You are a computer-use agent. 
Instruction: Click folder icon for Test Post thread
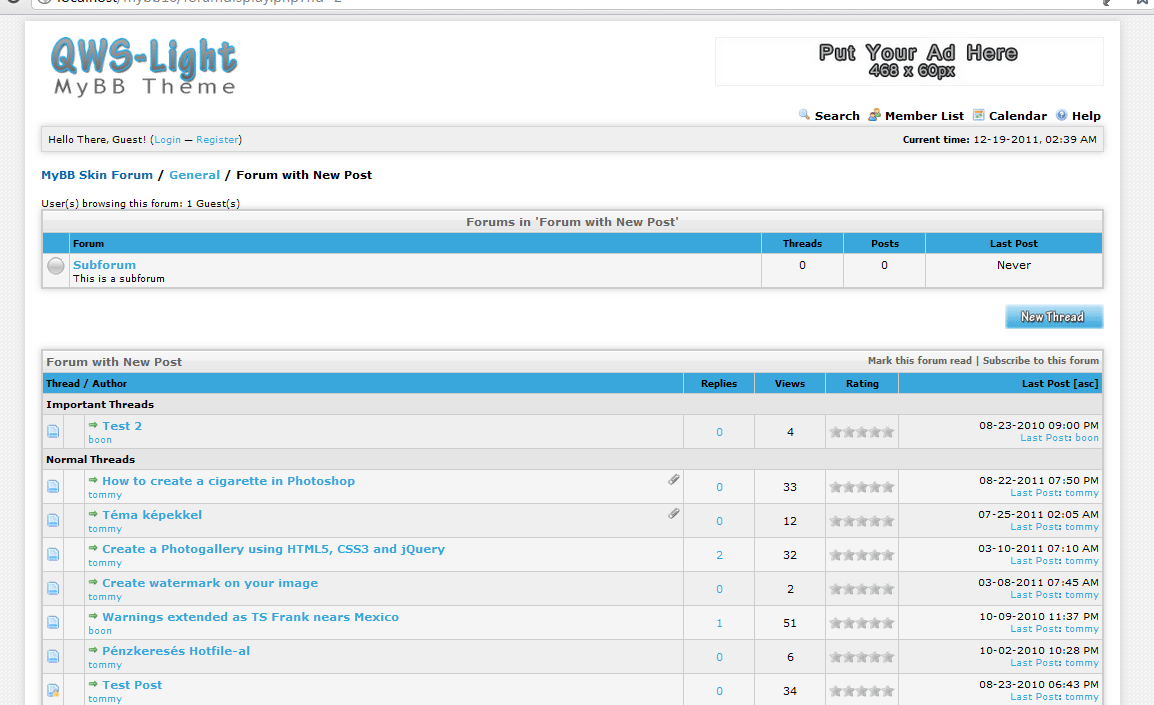[x=53, y=690]
